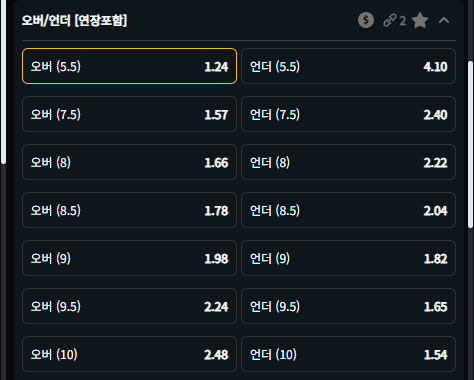The height and width of the screenshot is (380, 474).
Task: Bet on 오버 (9) at 1.98
Action: [129, 258]
